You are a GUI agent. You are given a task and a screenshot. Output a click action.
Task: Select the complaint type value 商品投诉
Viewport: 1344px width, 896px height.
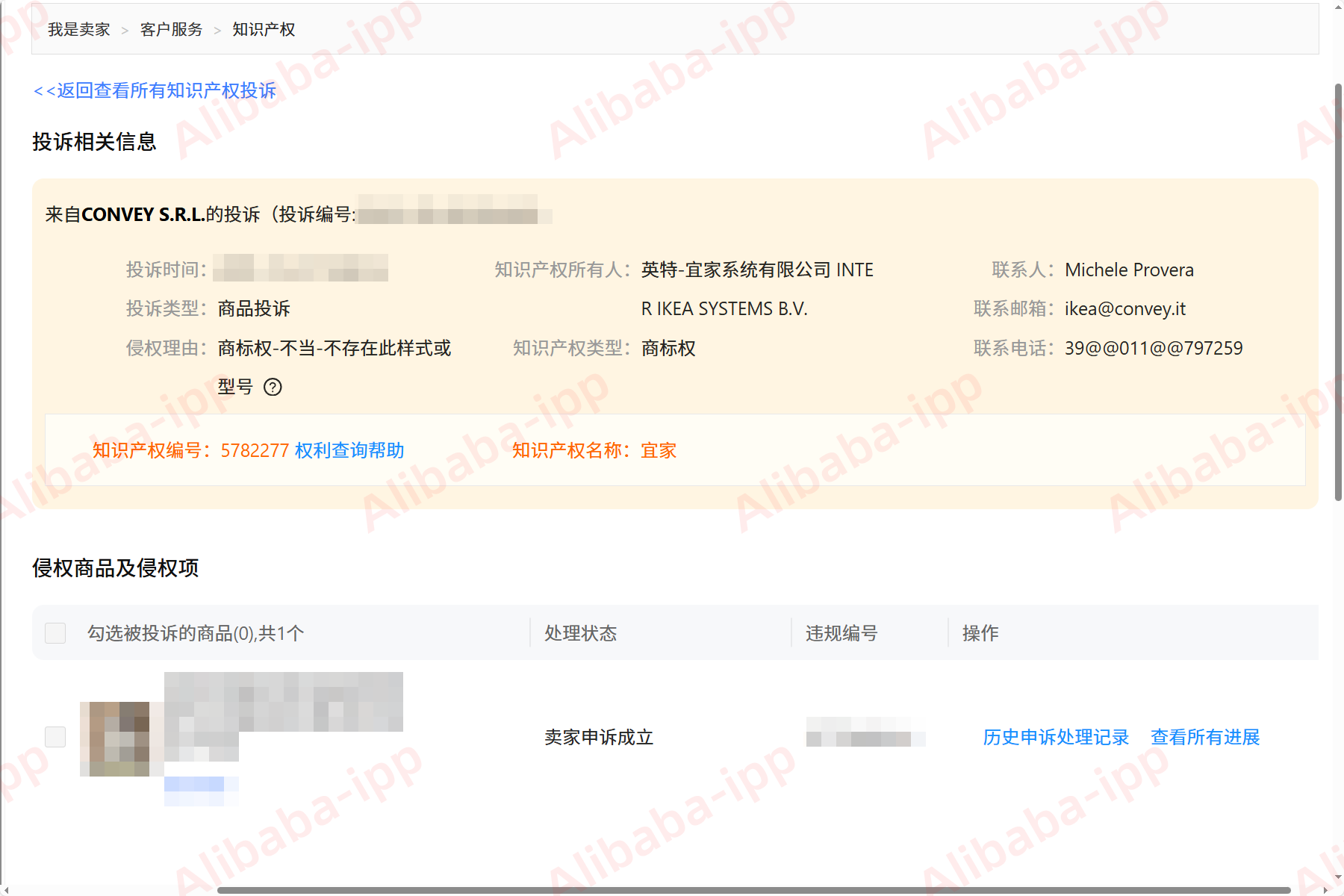(254, 308)
